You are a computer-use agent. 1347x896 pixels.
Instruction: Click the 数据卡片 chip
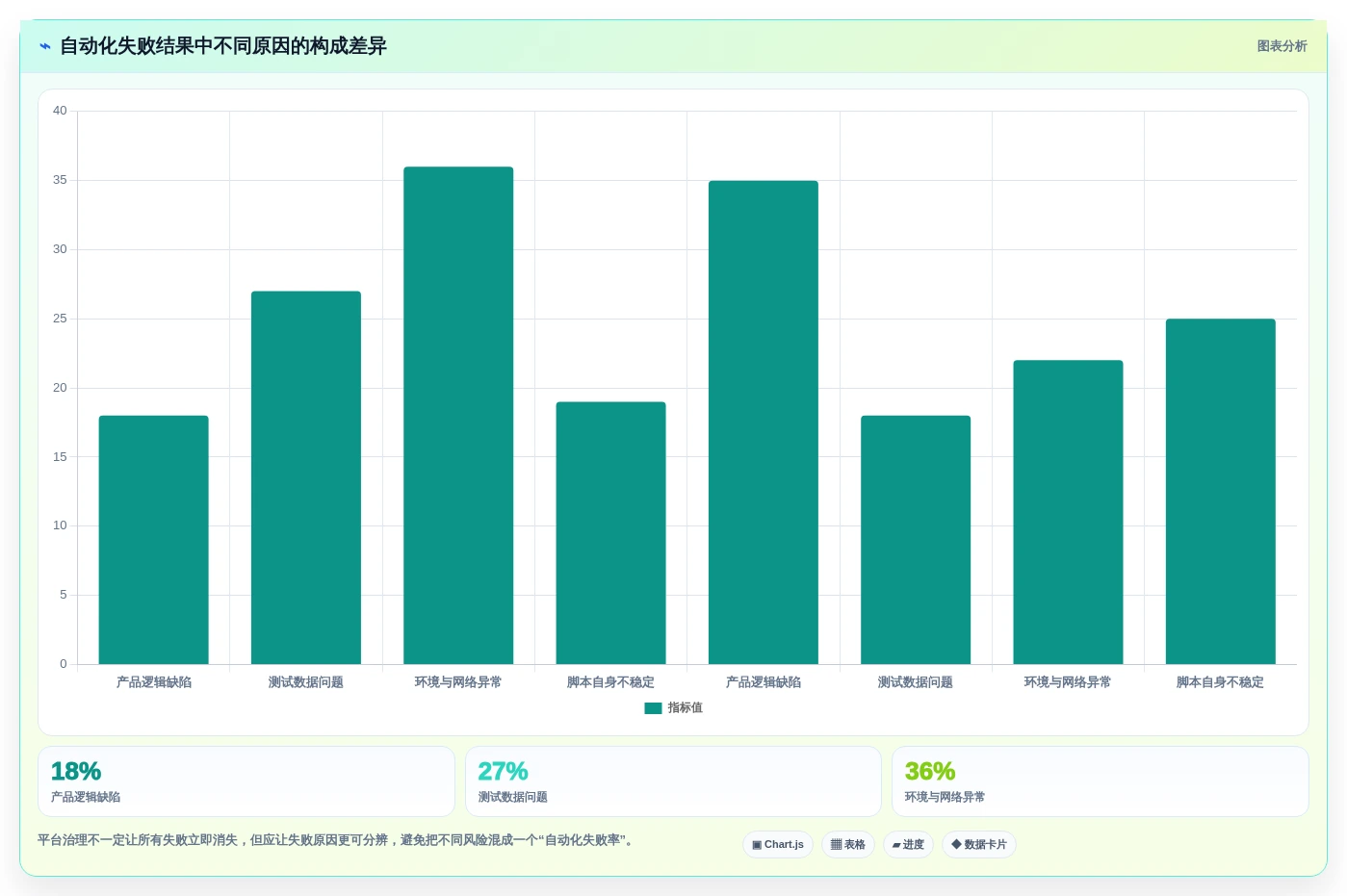[x=979, y=845]
